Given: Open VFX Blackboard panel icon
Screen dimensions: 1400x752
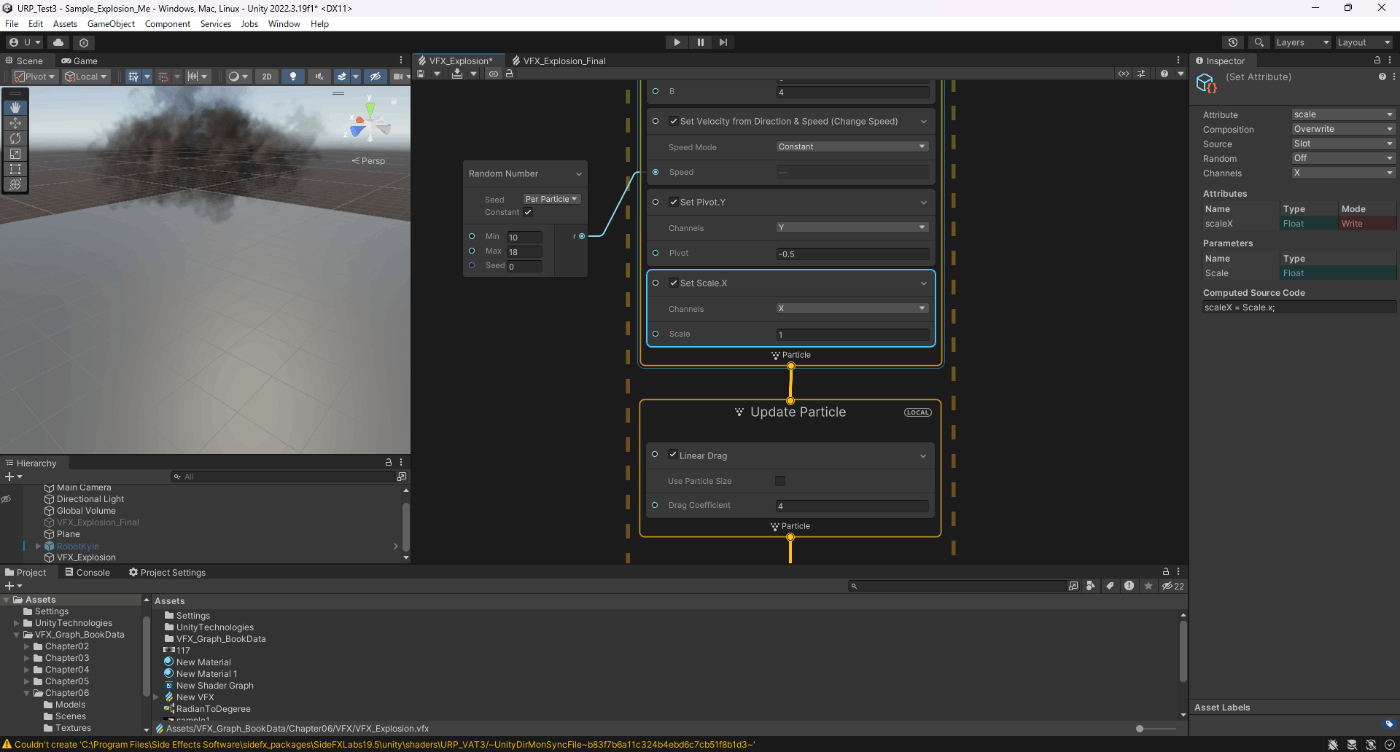Looking at the screenshot, I should tap(1124, 74).
